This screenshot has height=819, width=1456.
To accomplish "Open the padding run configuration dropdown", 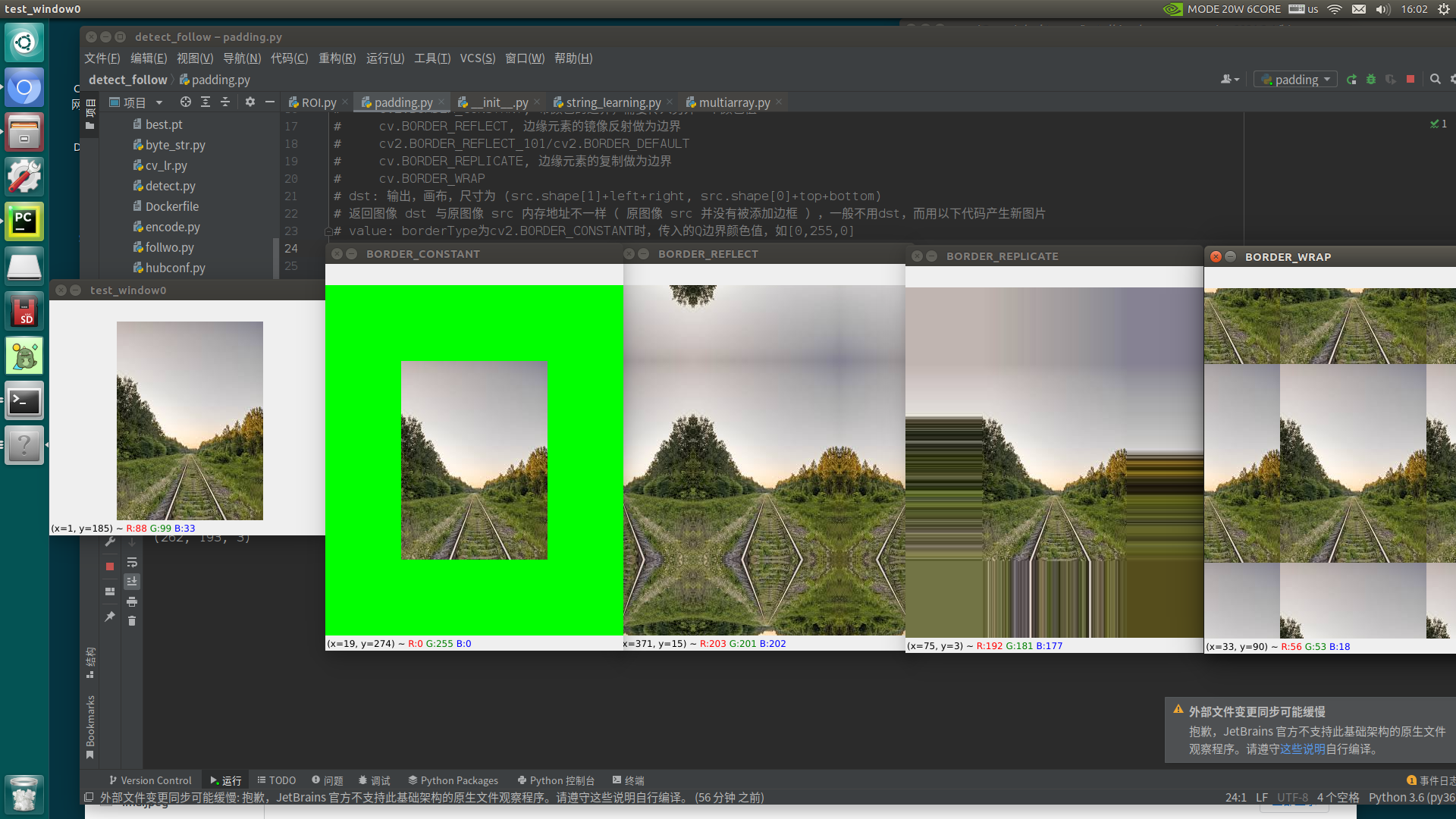I will pos(1295,80).
